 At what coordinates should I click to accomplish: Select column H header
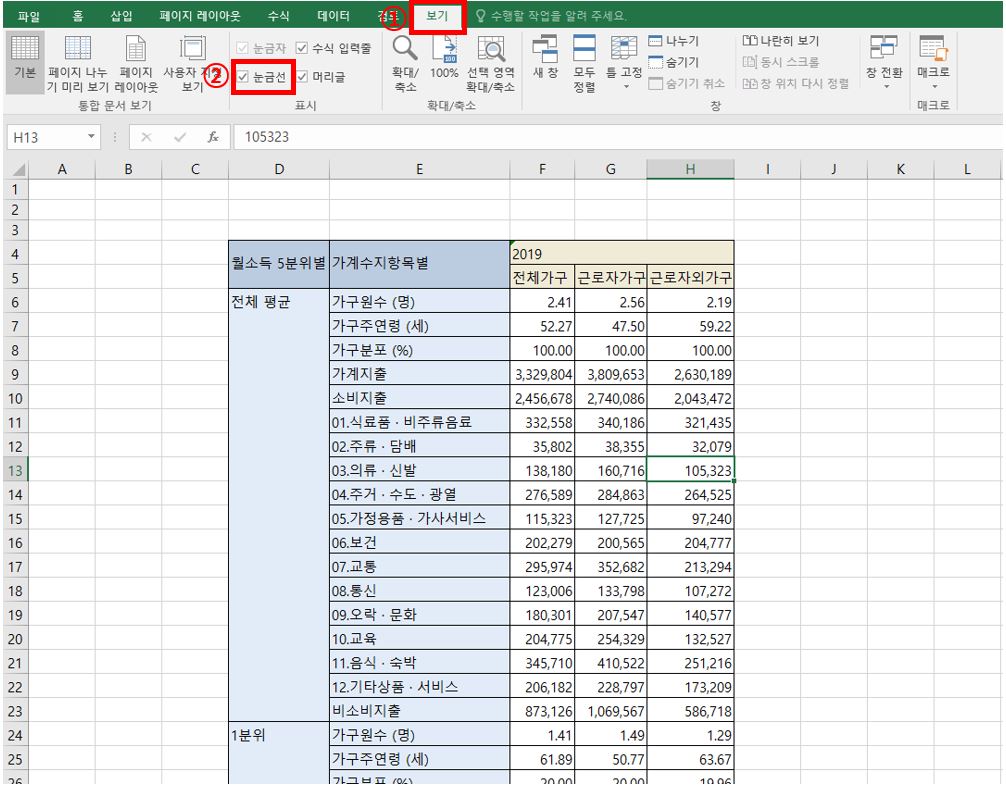pyautogui.click(x=690, y=169)
